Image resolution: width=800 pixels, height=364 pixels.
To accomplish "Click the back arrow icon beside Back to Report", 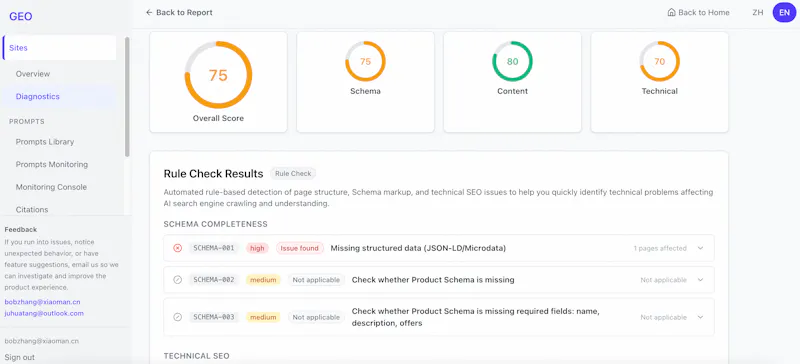I will [149, 12].
